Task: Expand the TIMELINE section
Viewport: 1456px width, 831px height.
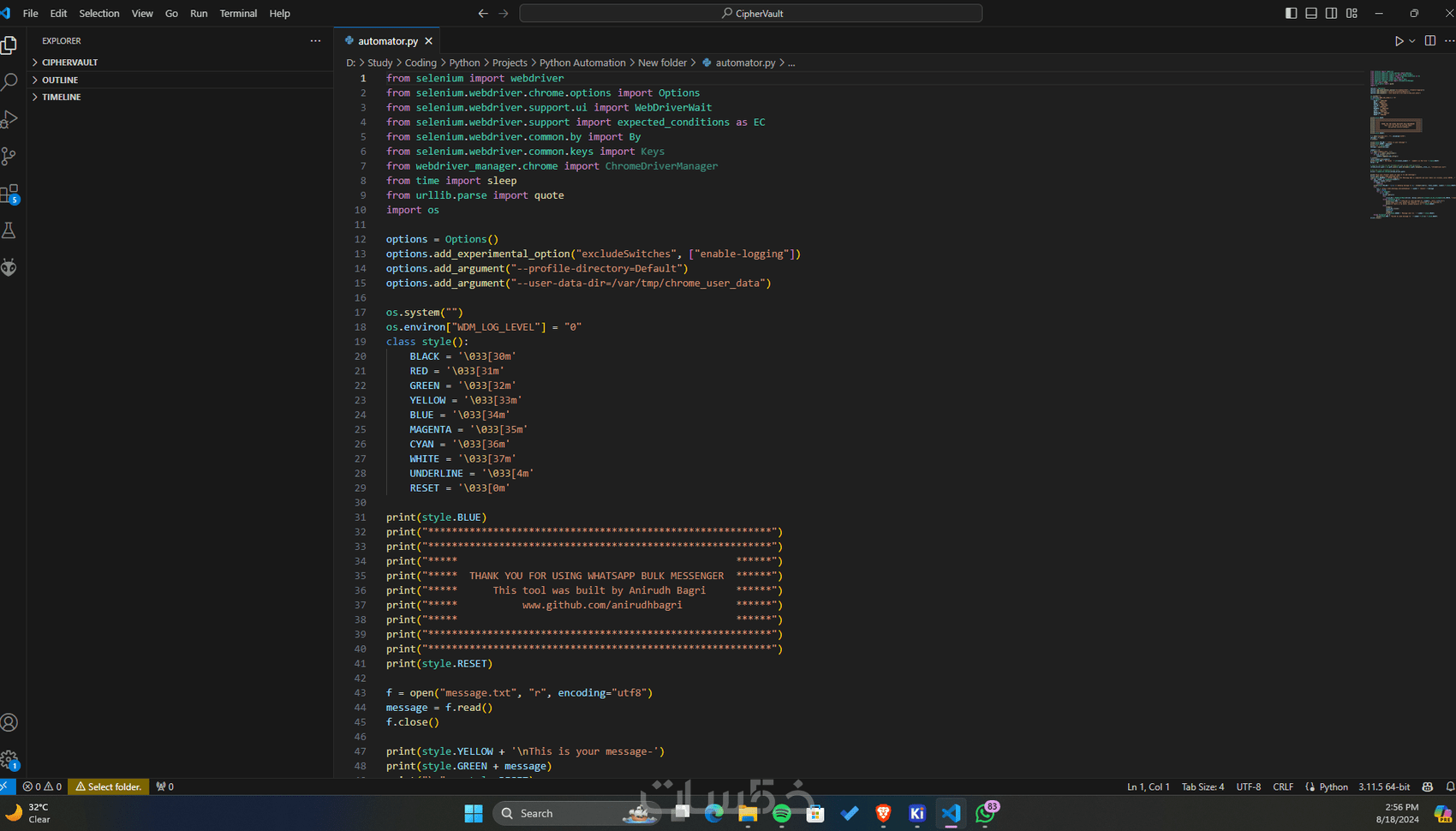Action: (x=62, y=97)
